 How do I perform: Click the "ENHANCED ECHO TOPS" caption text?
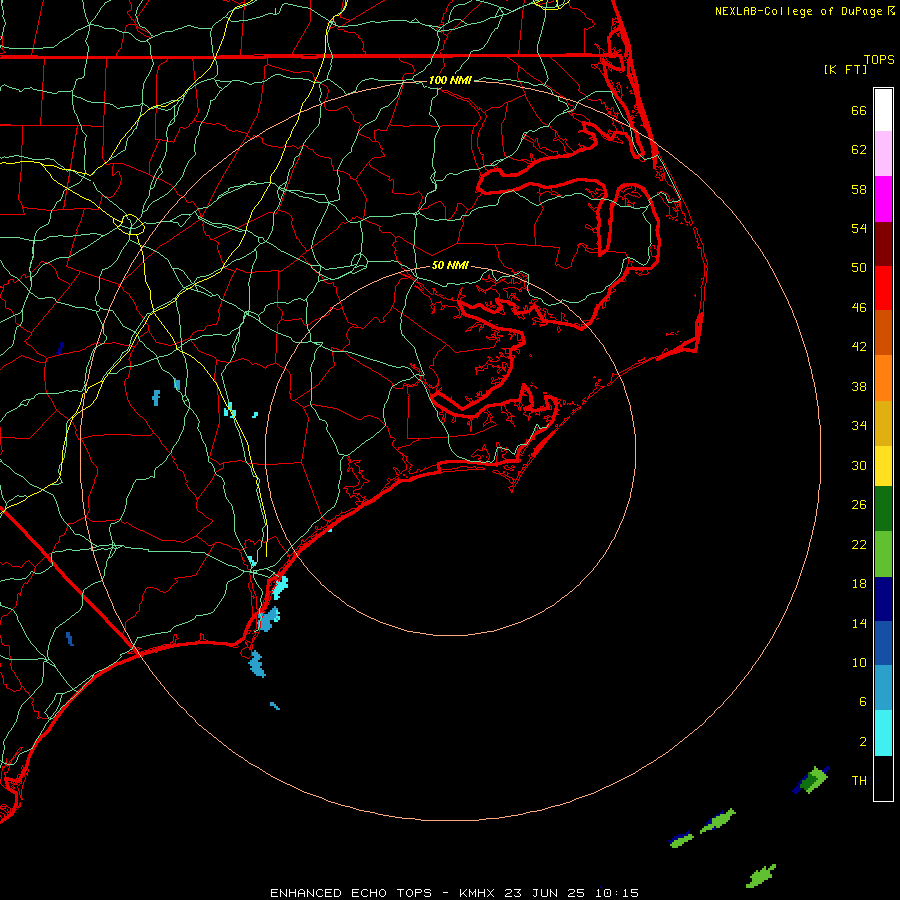point(351,893)
